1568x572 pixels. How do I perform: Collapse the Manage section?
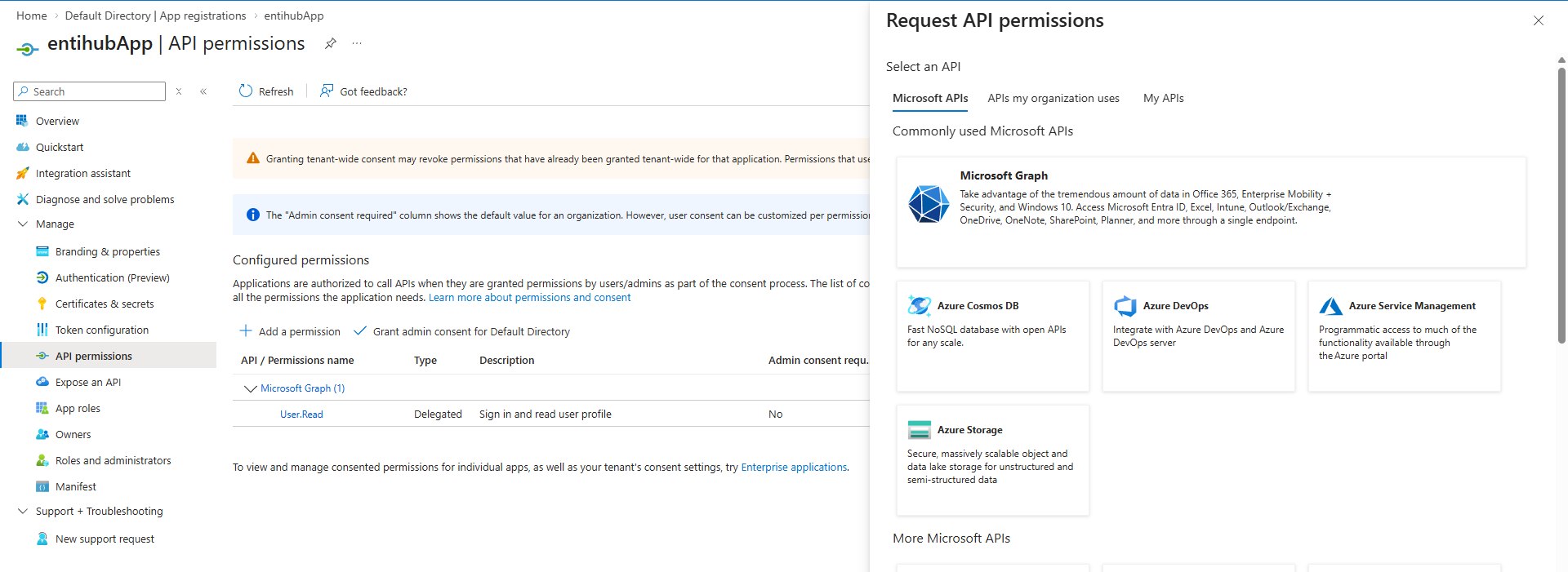[23, 224]
